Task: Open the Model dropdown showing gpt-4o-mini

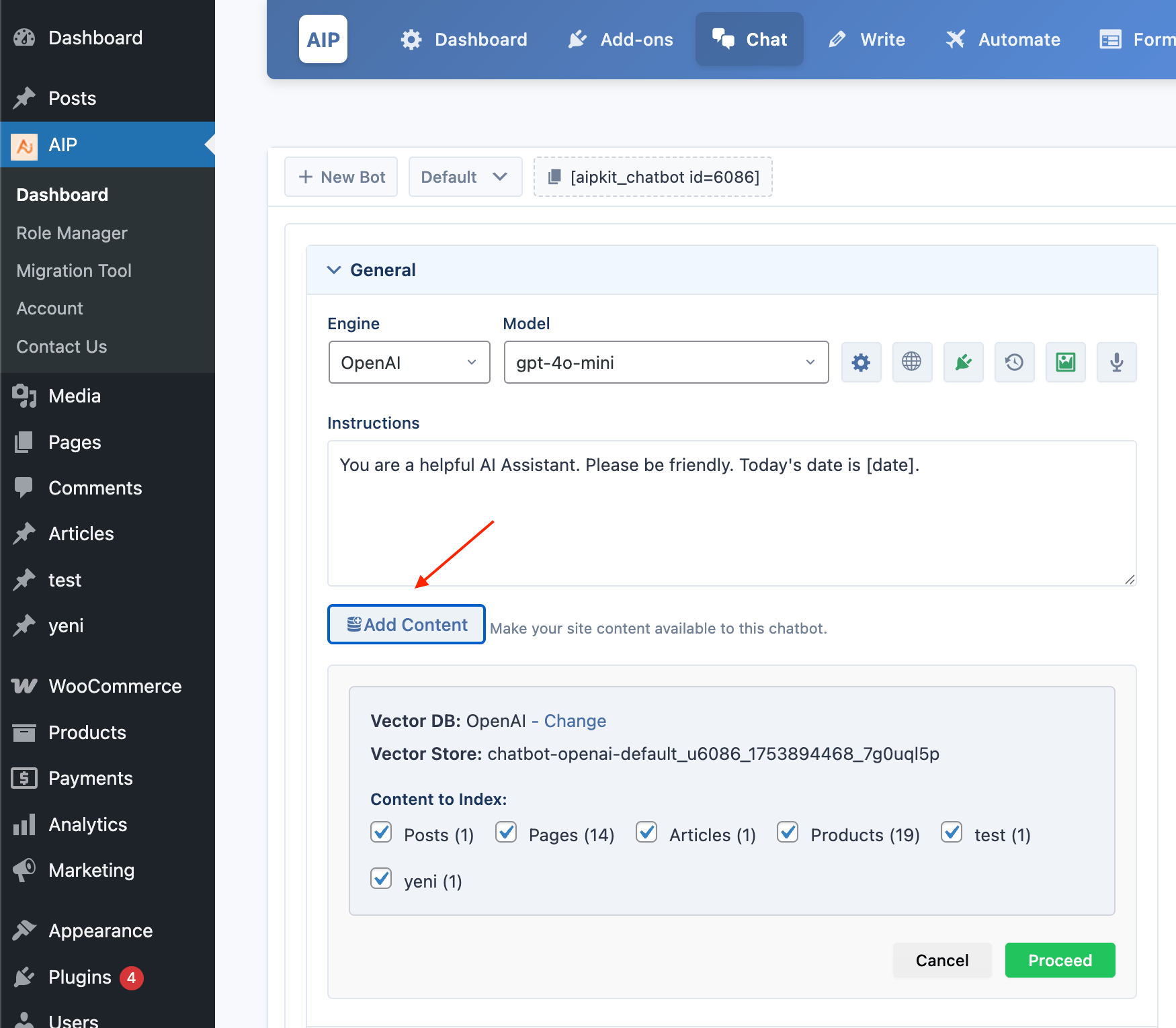Action: (666, 362)
